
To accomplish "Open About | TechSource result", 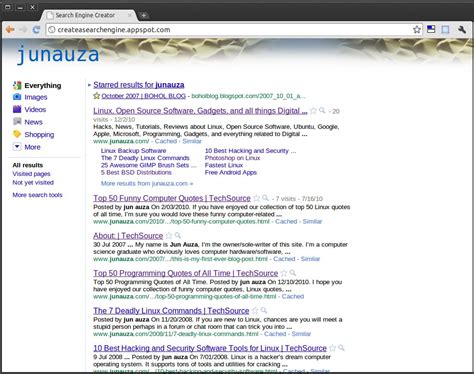I will (128, 236).
